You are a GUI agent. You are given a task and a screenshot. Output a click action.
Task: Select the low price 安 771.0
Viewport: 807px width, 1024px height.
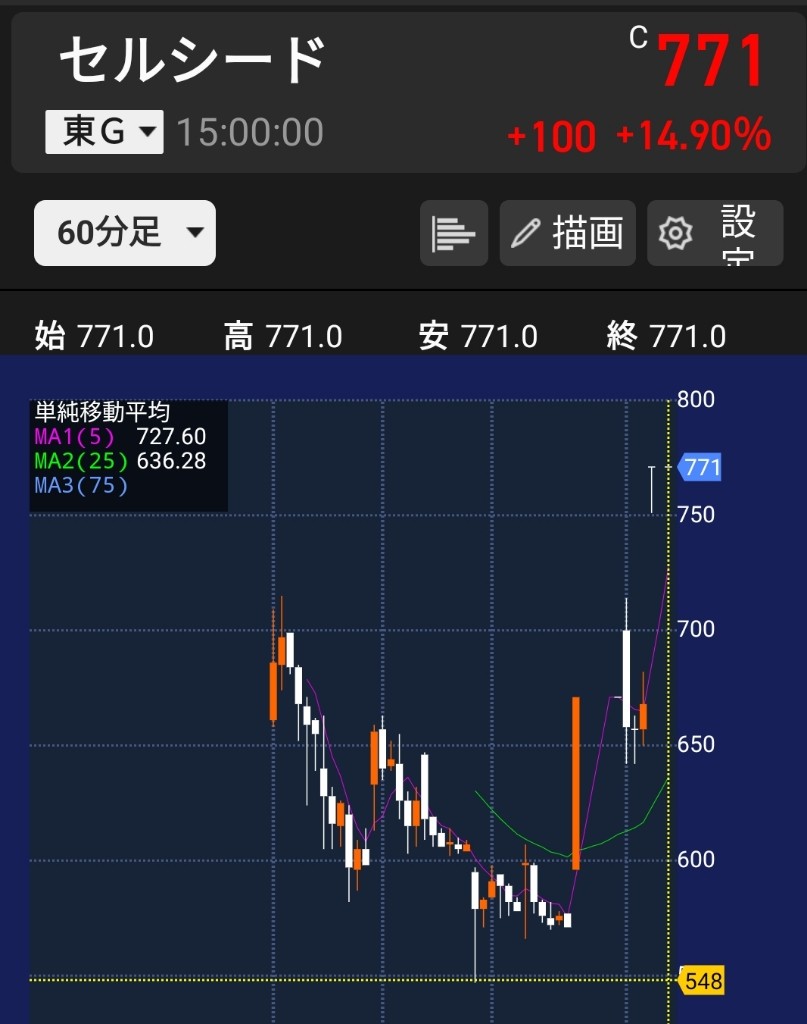click(x=478, y=336)
